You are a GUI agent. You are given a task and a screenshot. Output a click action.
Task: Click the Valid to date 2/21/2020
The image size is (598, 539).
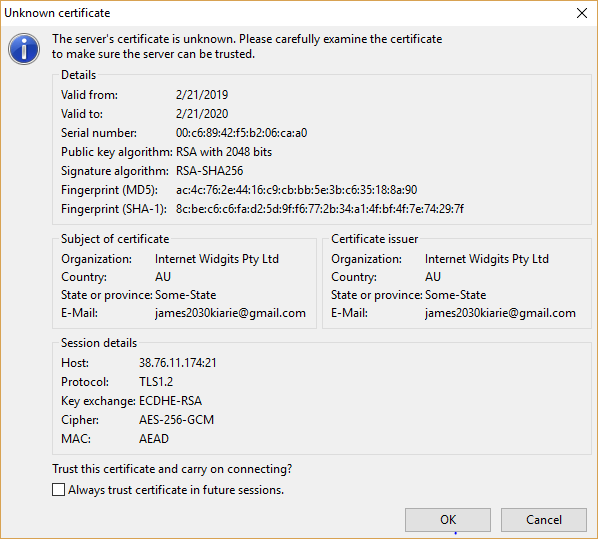(202, 114)
